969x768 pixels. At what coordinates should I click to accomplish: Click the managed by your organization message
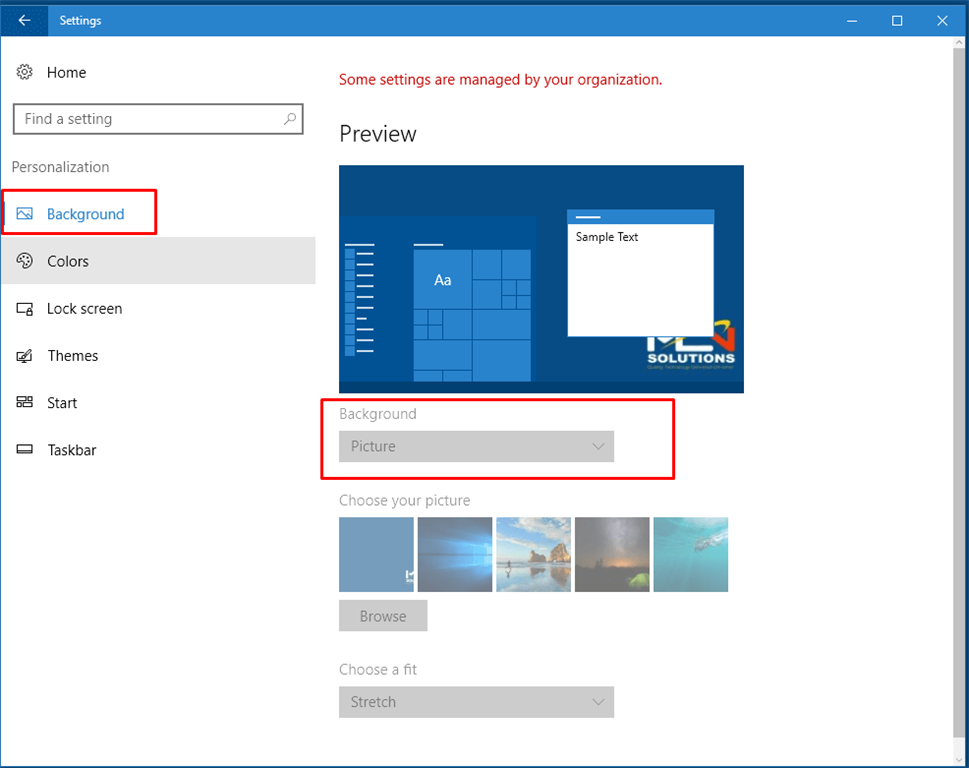click(501, 80)
